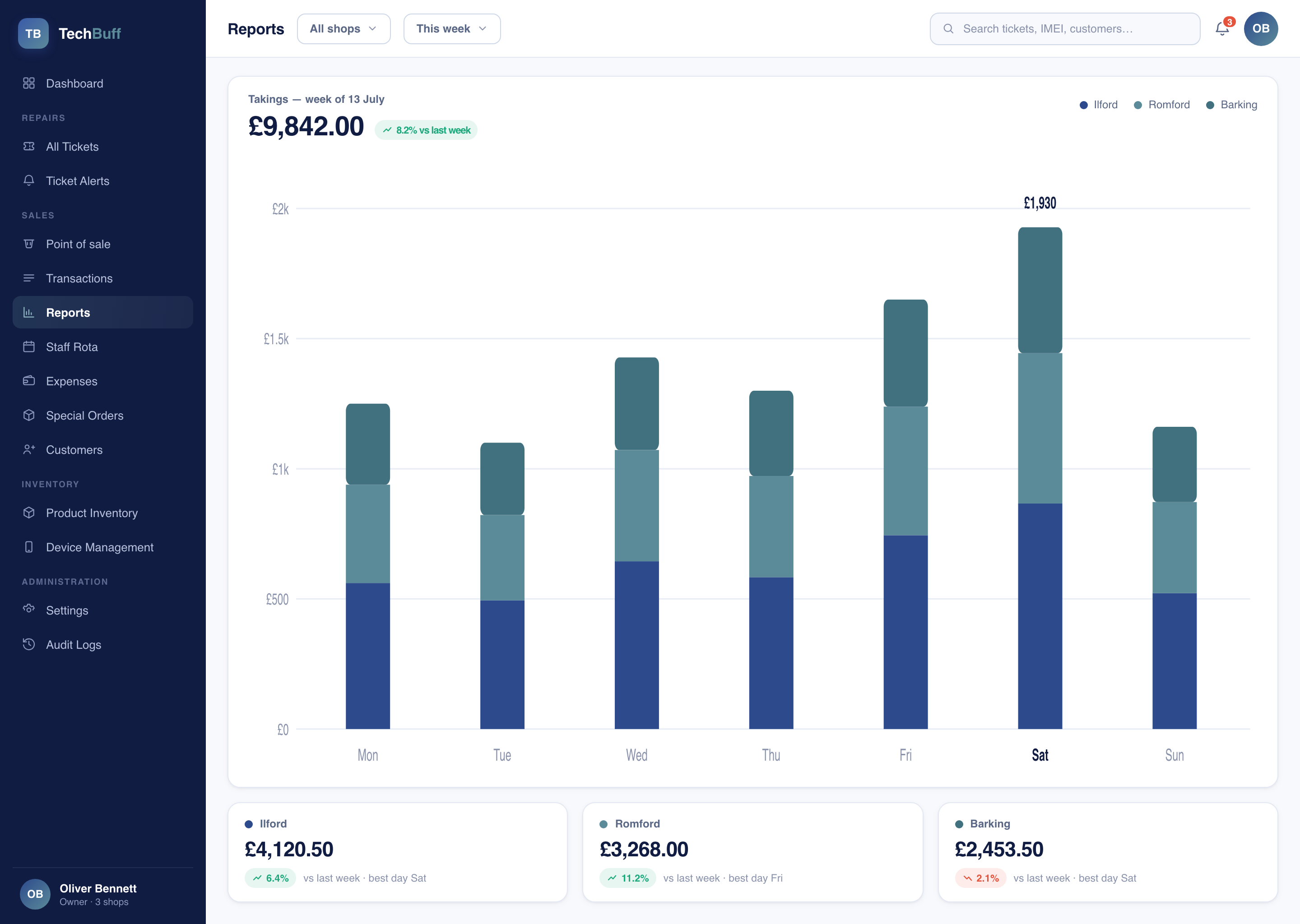
Task: Open Special Orders page
Action: pyautogui.click(x=102, y=415)
